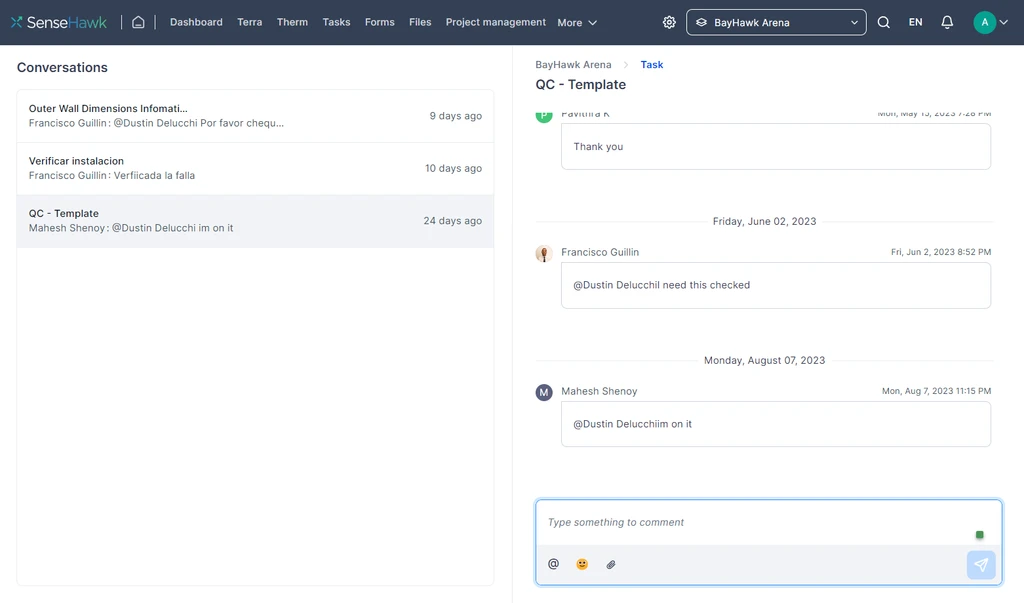Open the Terra menu item
1024x603 pixels.
click(250, 22)
